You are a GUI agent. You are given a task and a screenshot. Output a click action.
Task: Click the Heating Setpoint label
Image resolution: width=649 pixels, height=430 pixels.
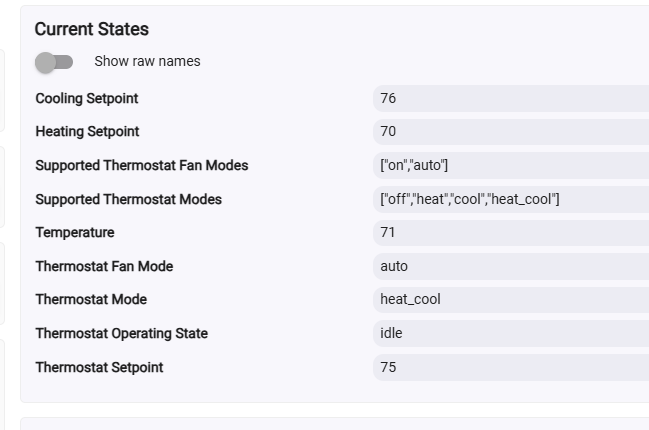coord(87,131)
